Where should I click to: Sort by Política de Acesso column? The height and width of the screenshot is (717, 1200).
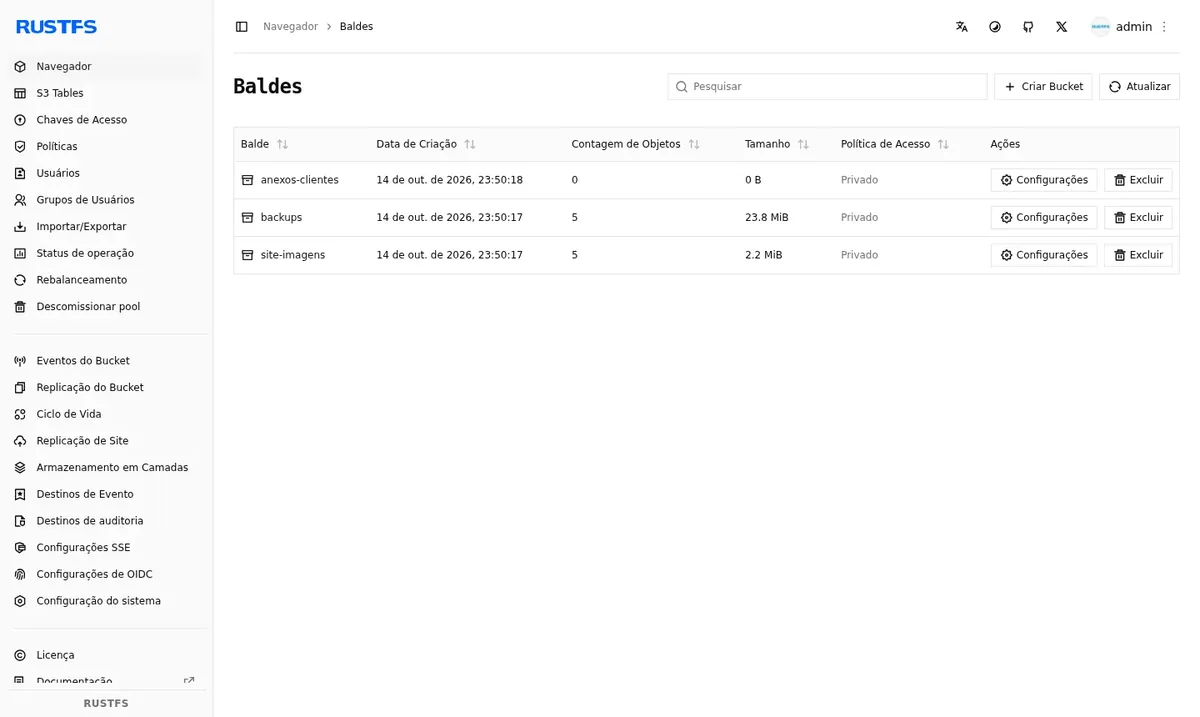(x=943, y=144)
